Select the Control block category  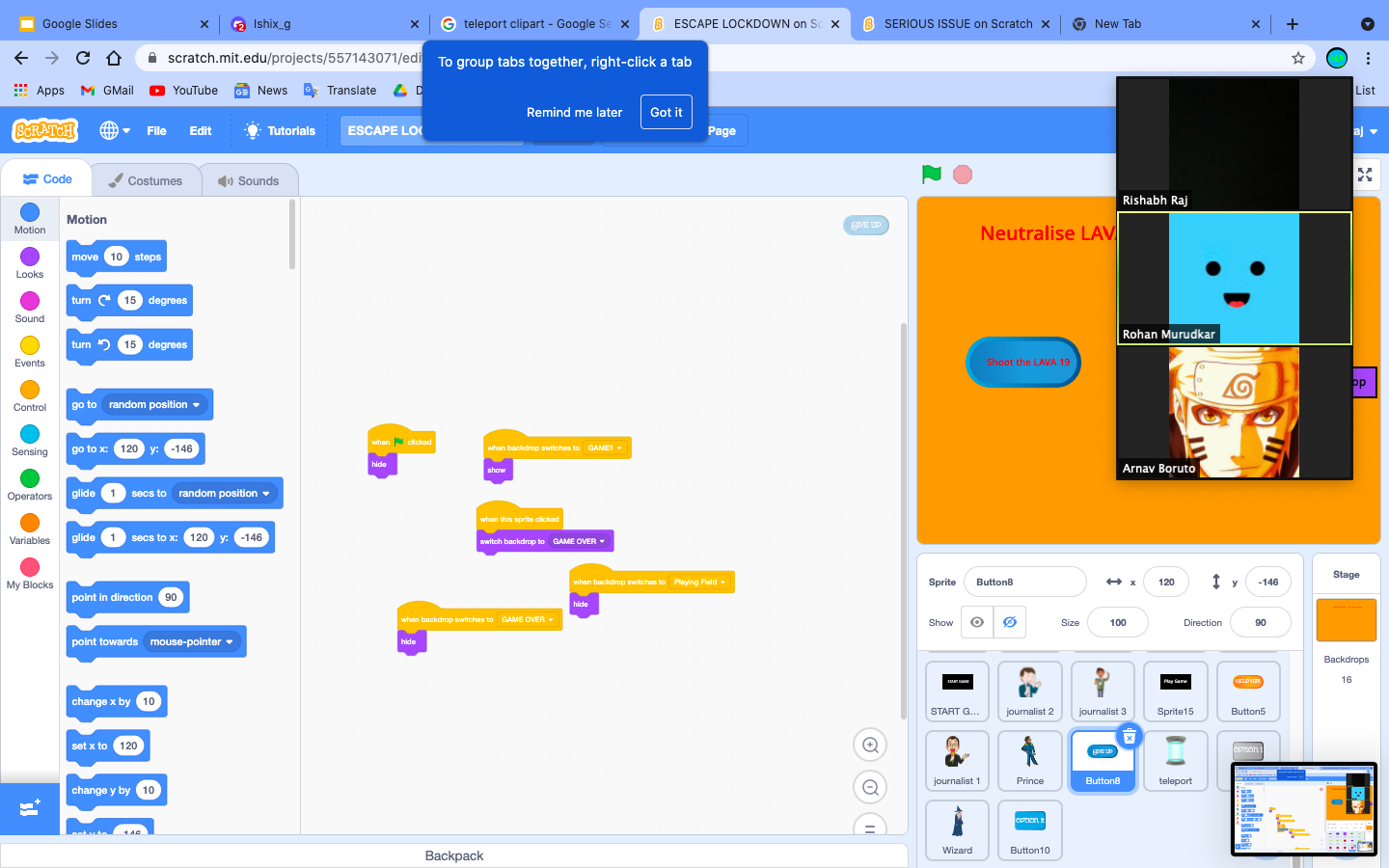pos(30,395)
